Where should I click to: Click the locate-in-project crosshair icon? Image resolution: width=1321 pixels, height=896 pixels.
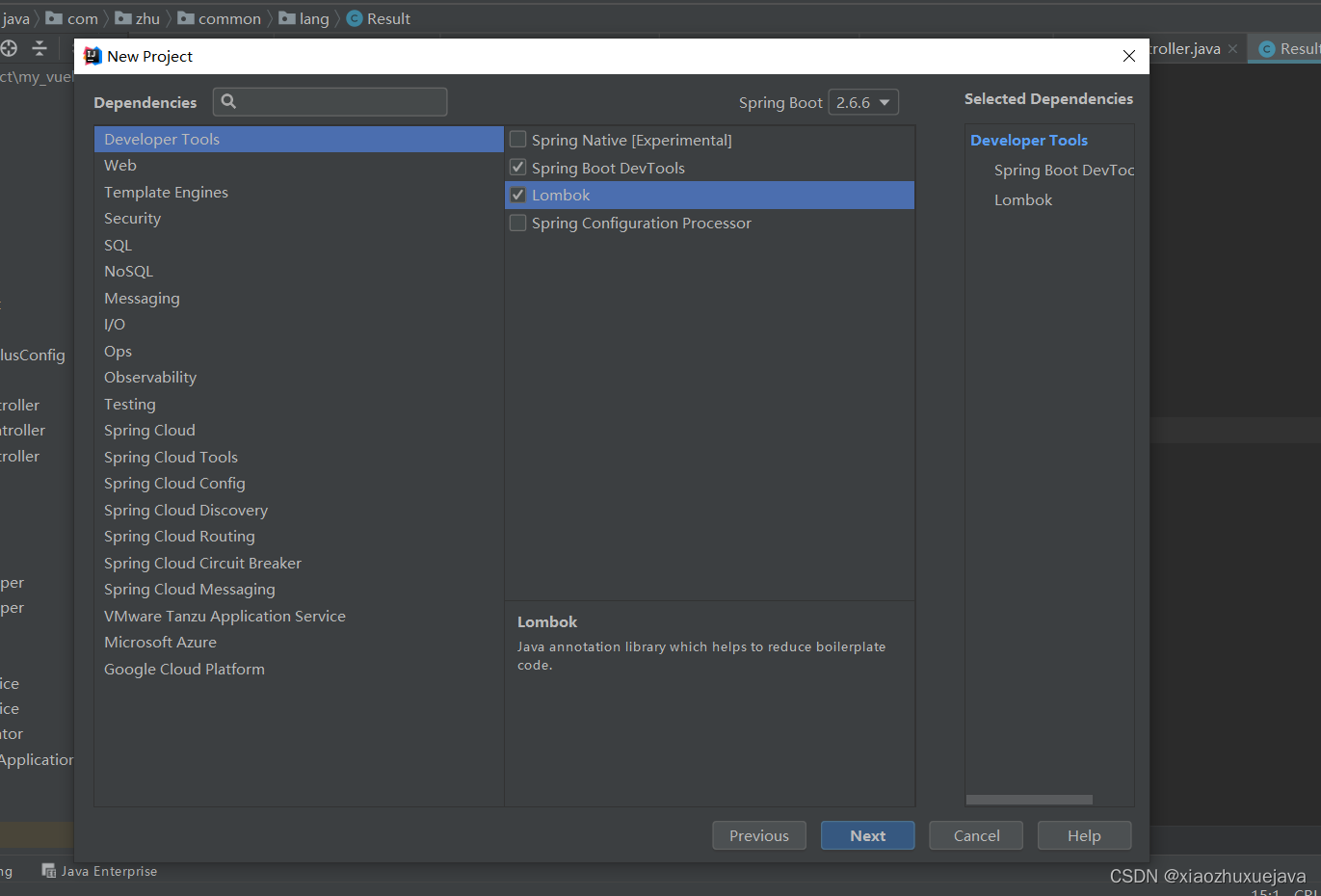[x=9, y=48]
